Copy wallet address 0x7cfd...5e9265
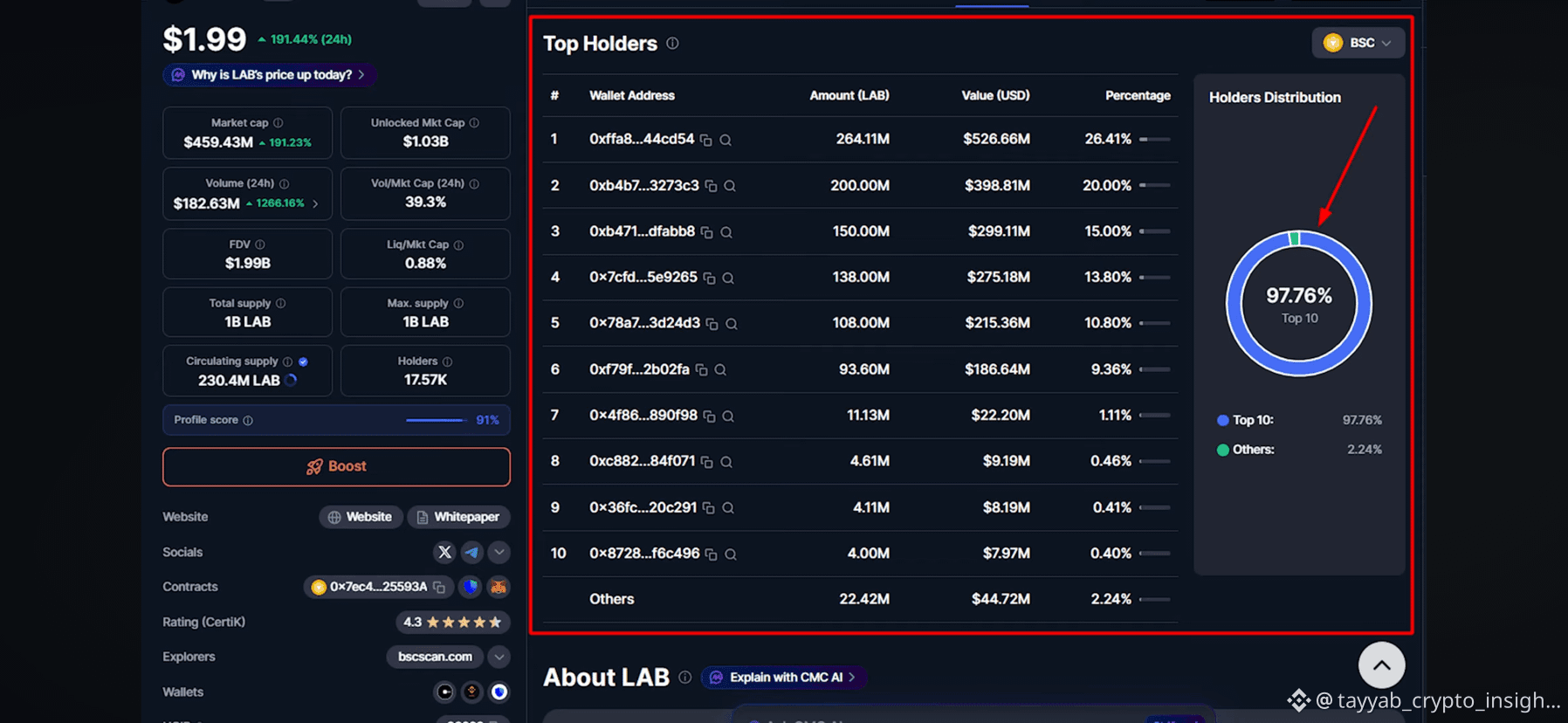 [x=709, y=278]
